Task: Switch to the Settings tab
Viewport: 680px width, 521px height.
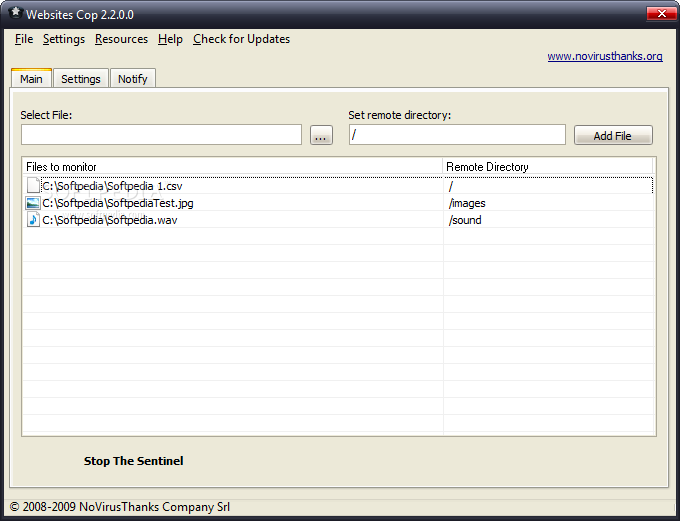Action: [81, 79]
